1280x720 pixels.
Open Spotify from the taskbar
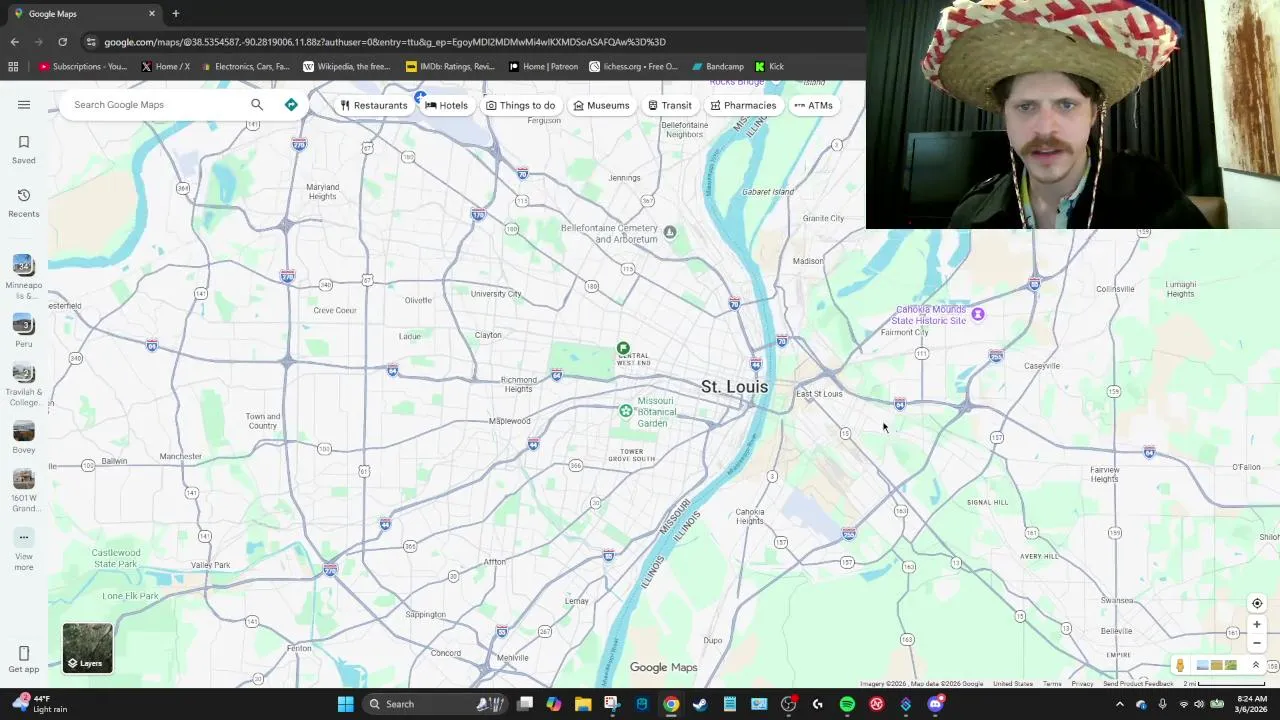(x=847, y=704)
